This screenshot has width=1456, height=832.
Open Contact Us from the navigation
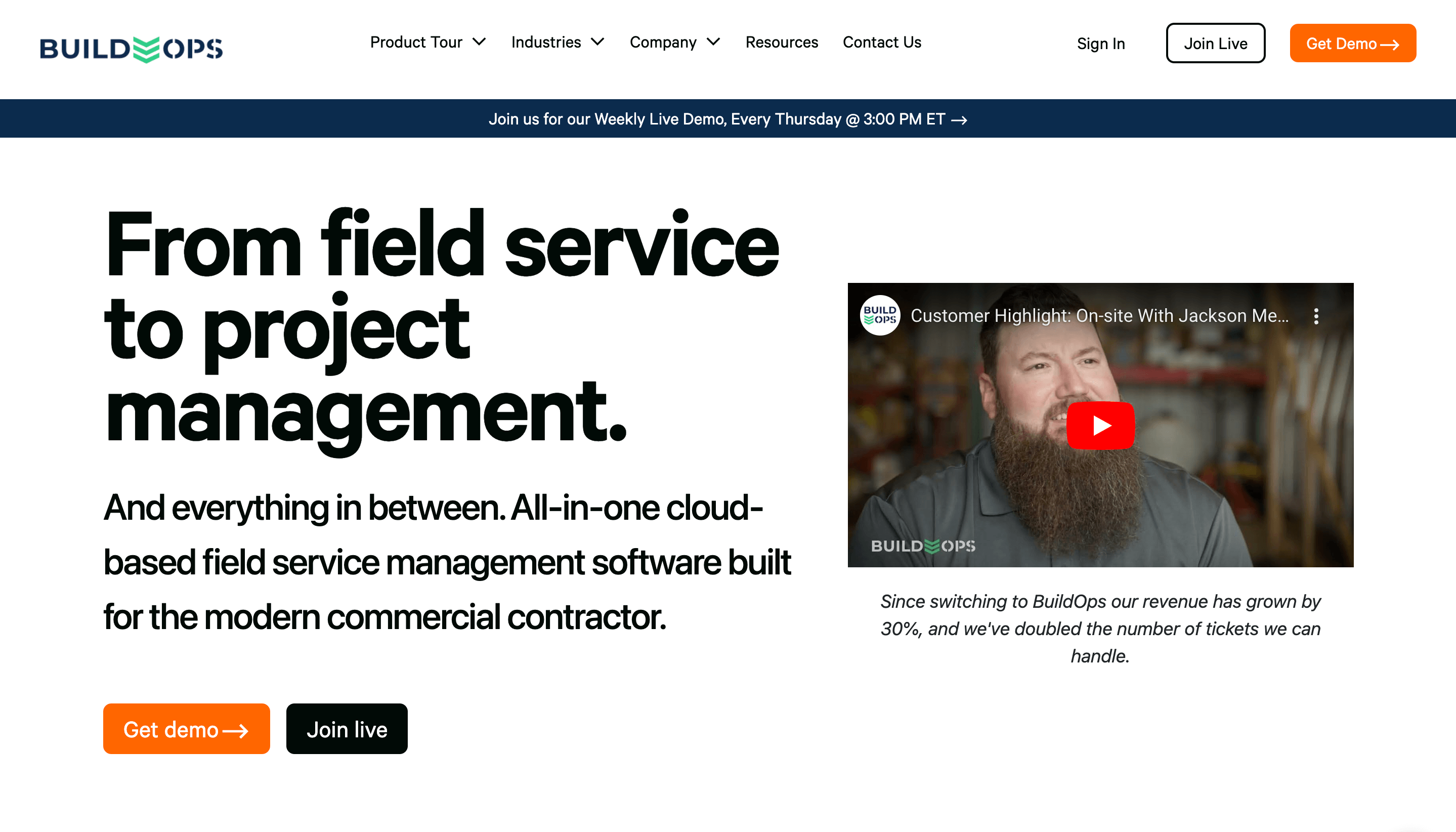tap(881, 41)
